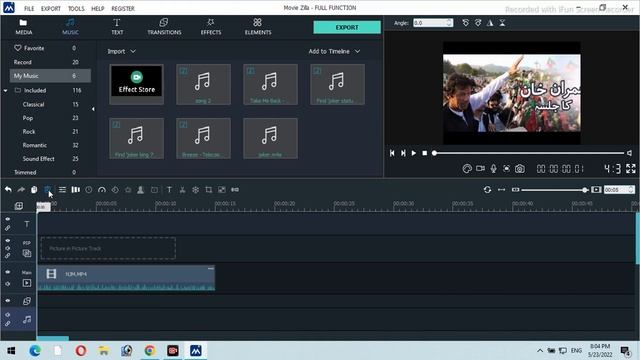The image size is (640, 360).
Task: Mute the preview volume speaker icon
Action: coord(630,153)
